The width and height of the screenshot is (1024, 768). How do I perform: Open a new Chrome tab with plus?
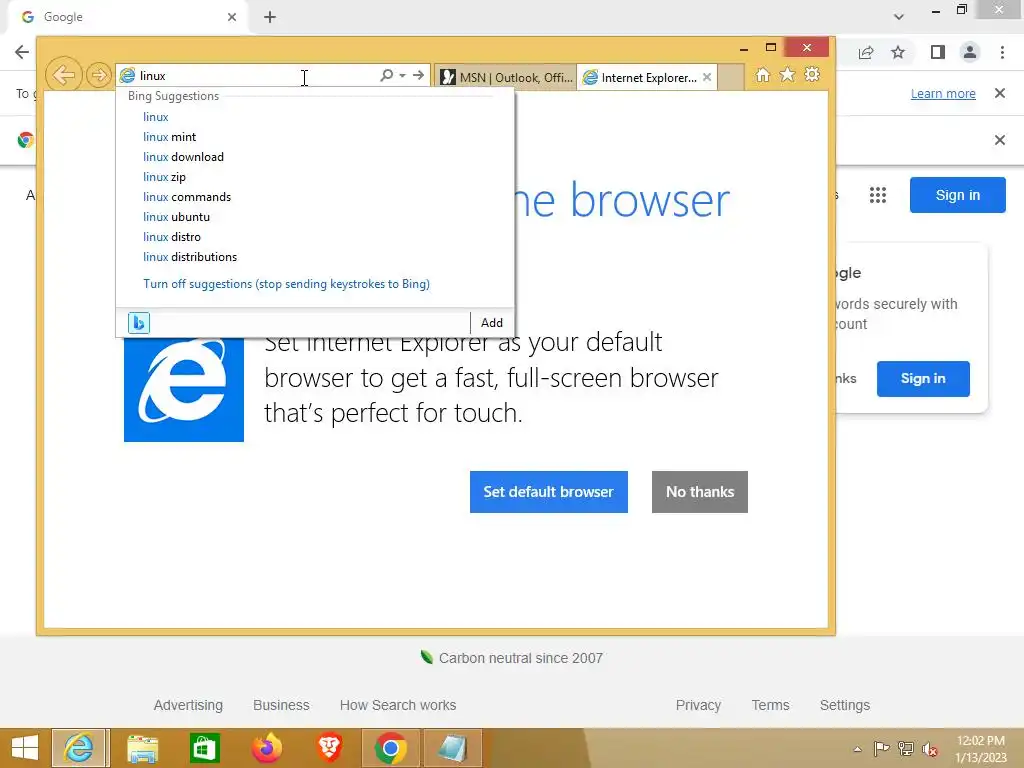click(x=270, y=17)
